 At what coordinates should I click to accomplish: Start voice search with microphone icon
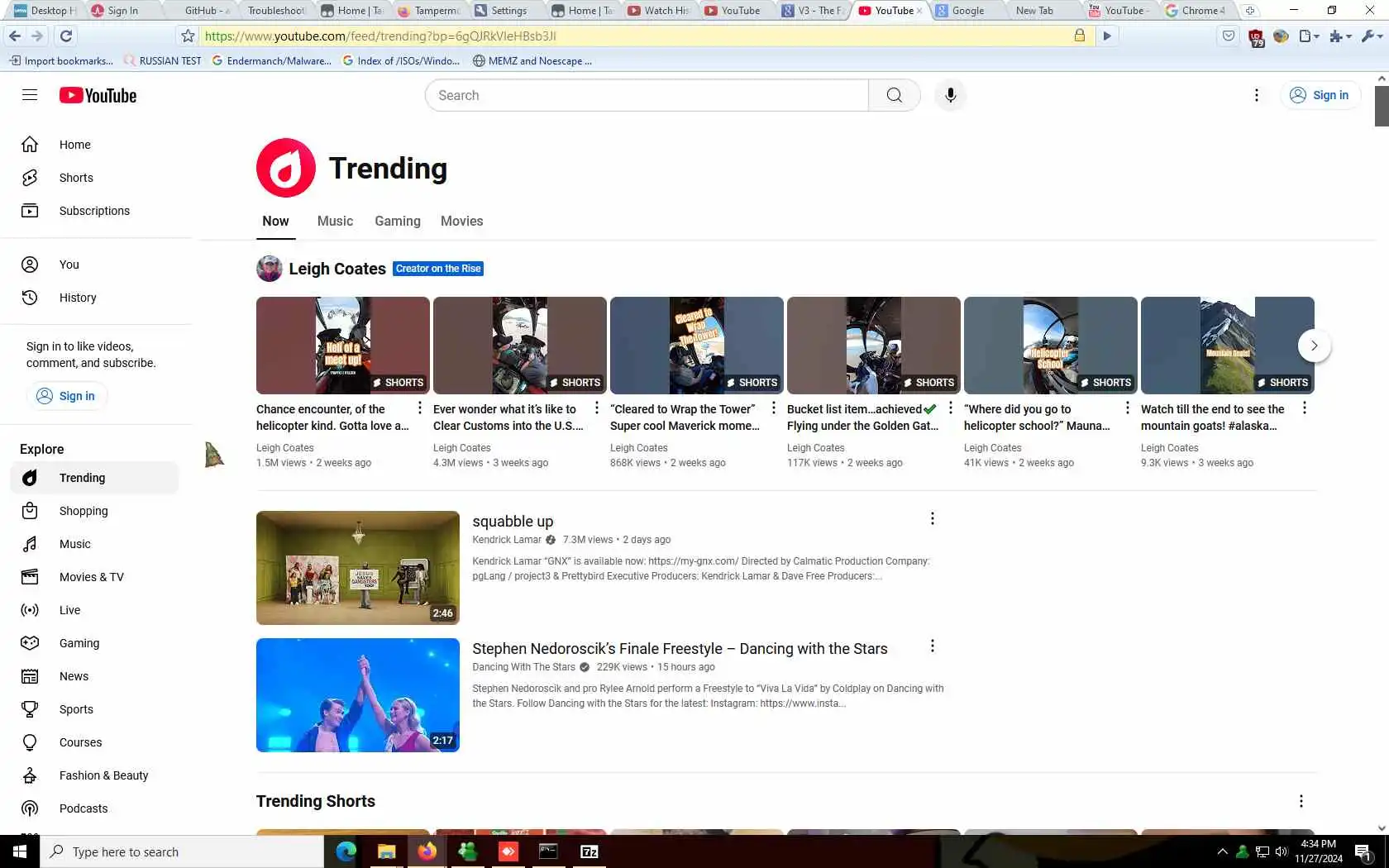(x=950, y=95)
